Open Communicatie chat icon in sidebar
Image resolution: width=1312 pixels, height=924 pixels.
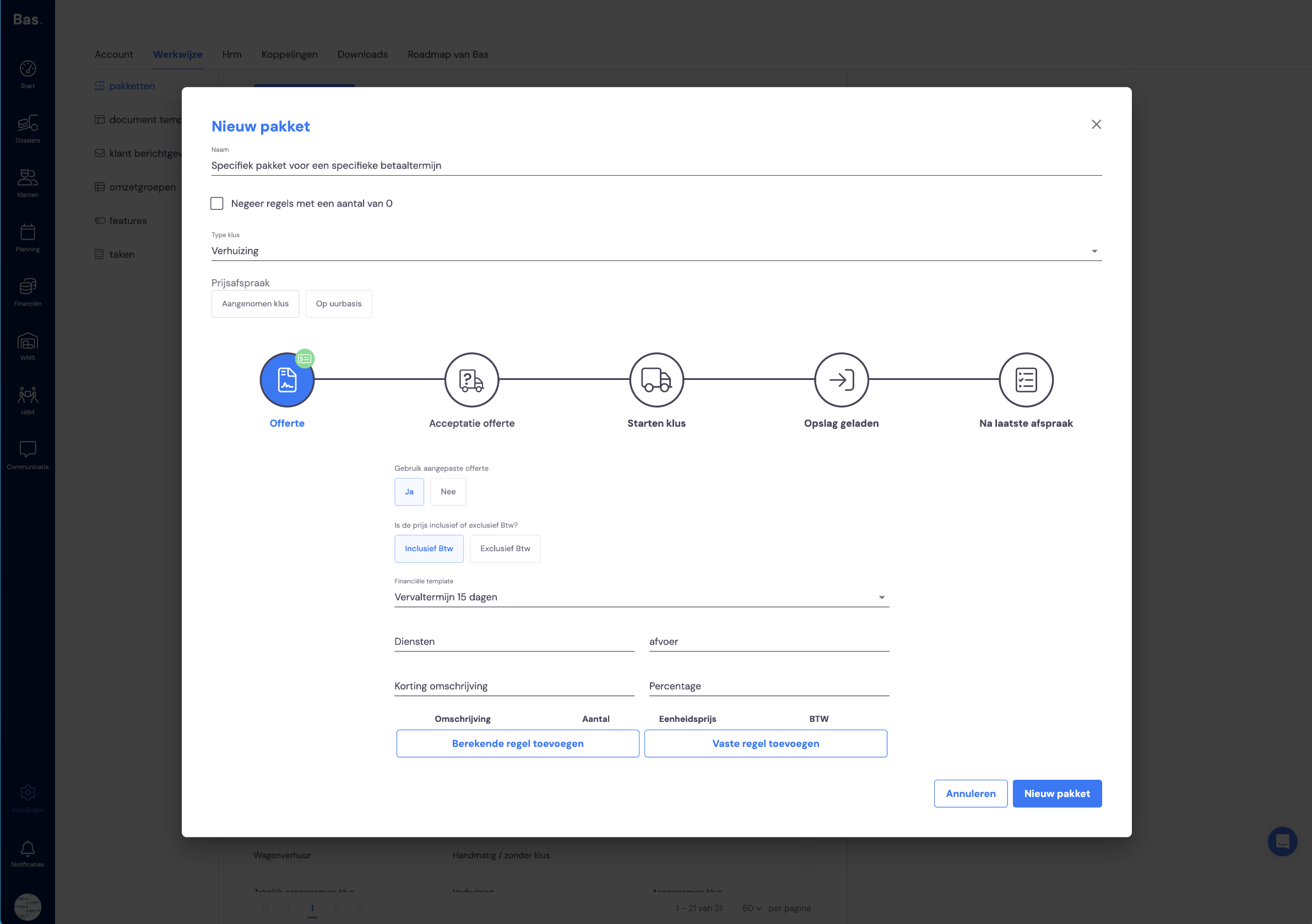tap(28, 455)
